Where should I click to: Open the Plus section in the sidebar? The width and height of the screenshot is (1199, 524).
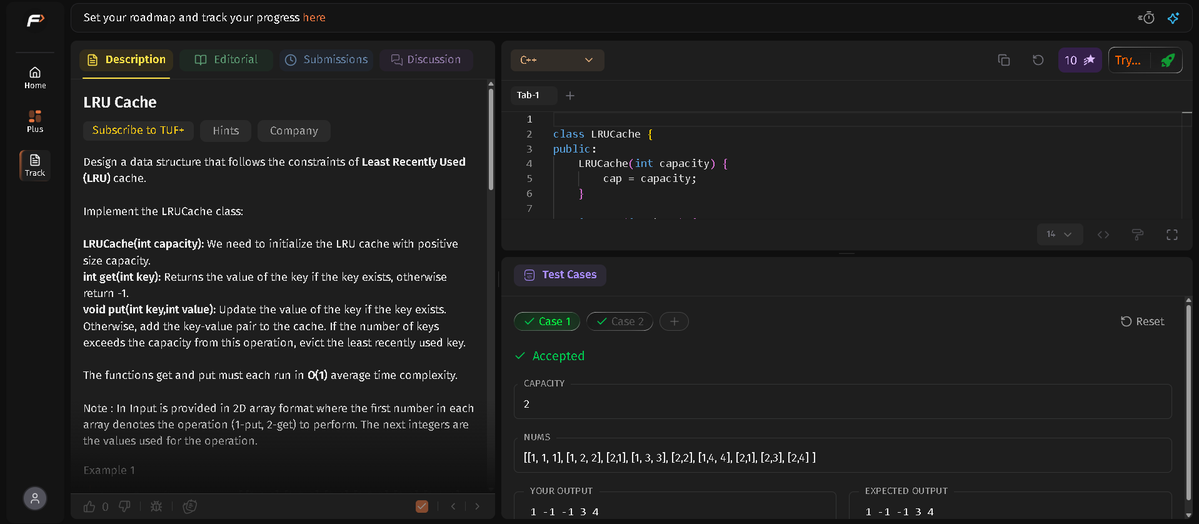point(35,121)
